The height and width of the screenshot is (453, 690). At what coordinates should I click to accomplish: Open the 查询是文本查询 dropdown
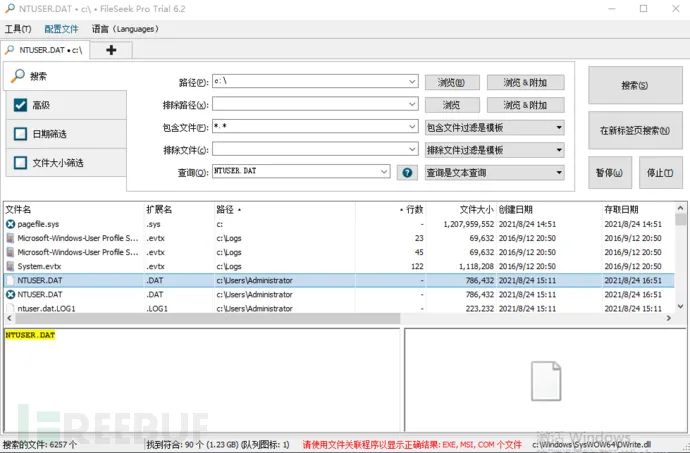point(495,173)
